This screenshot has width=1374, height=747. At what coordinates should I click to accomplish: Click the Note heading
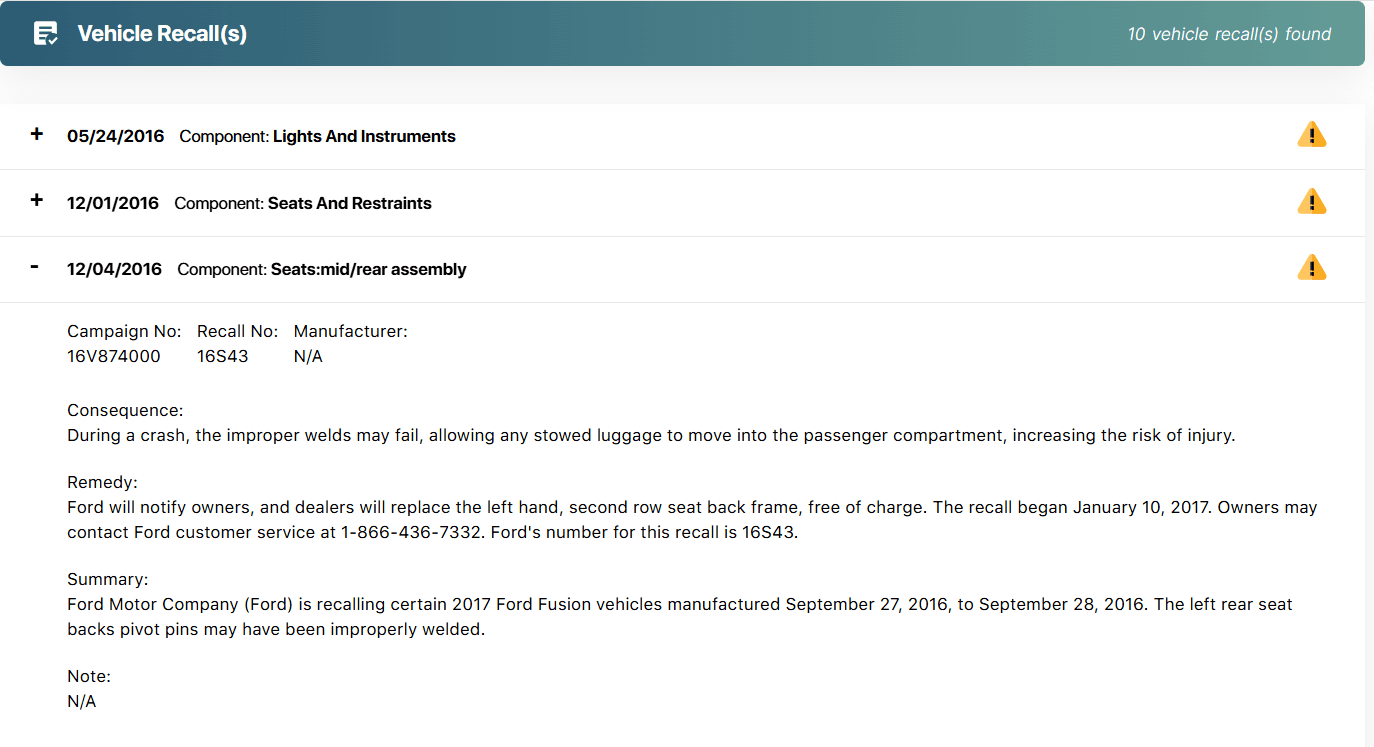(x=88, y=676)
